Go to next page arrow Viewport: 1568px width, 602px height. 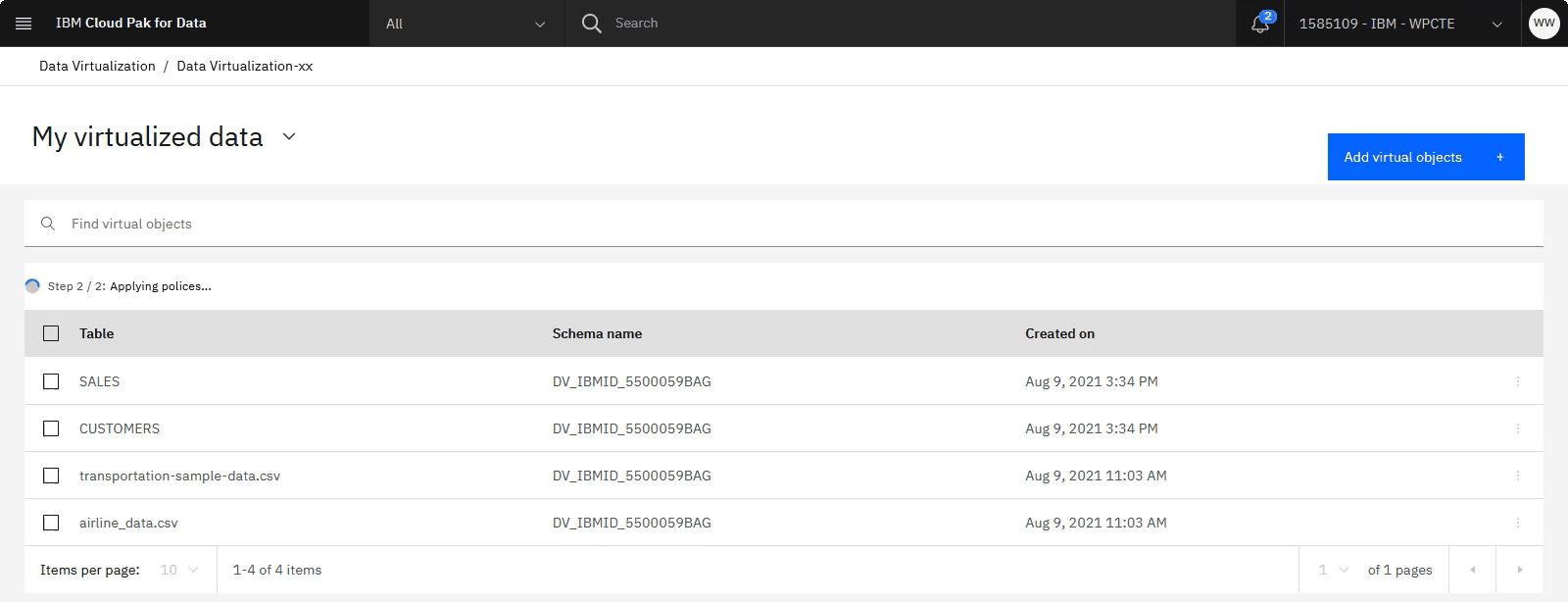click(1520, 570)
